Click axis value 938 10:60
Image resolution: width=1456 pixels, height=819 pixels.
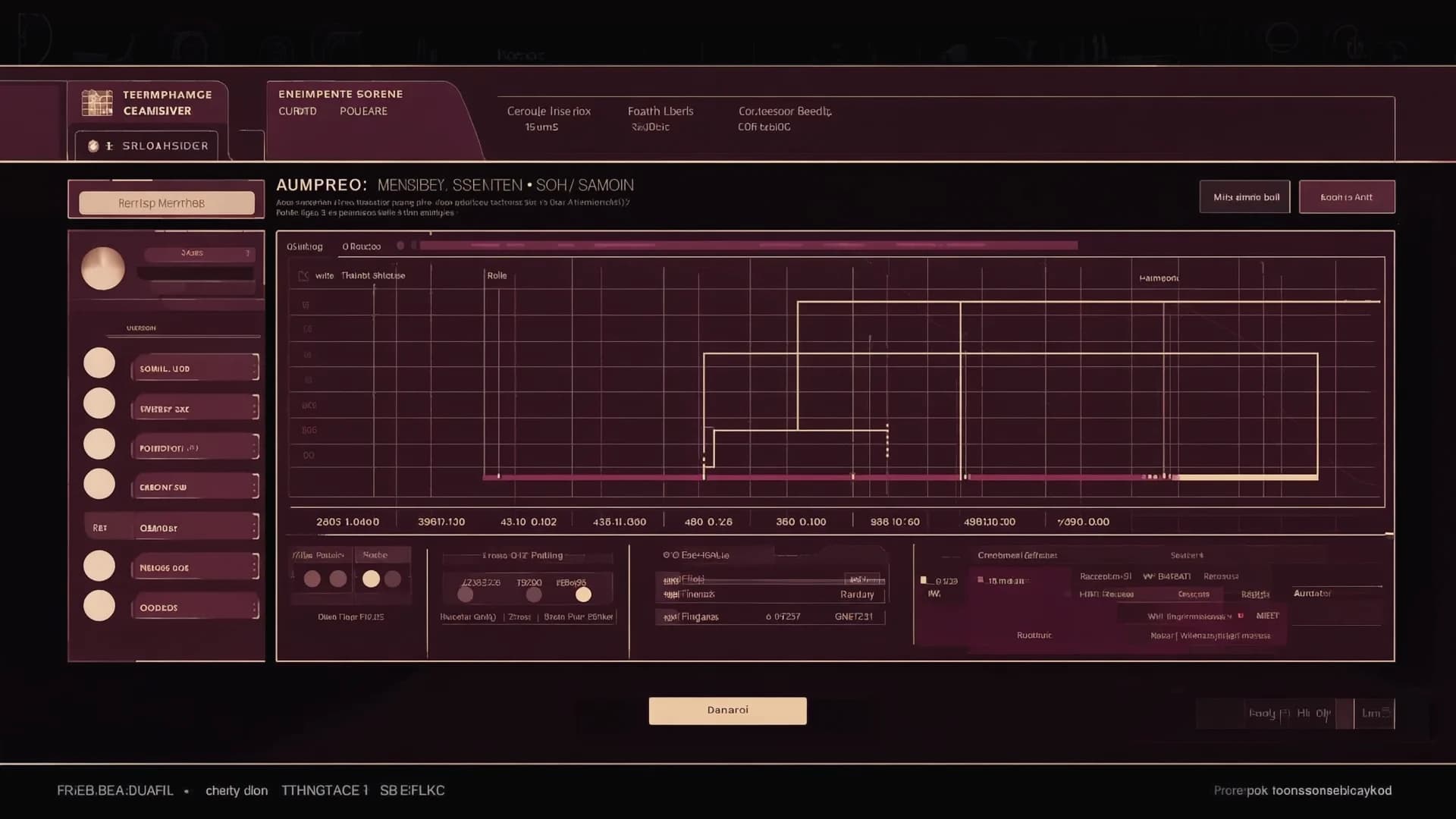[x=895, y=522]
